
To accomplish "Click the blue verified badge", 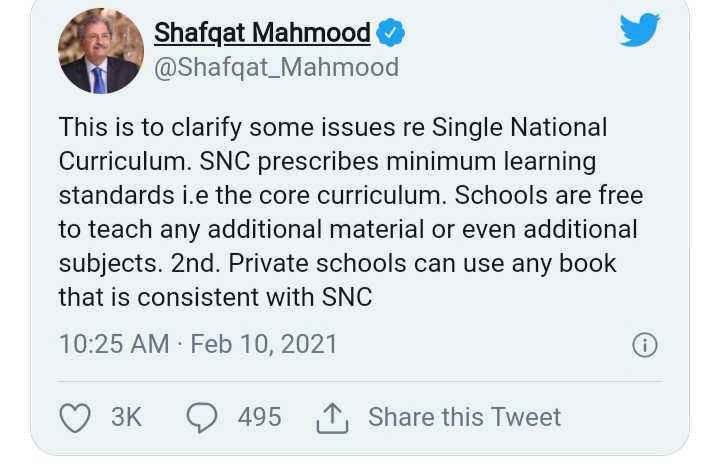I will click(390, 33).
